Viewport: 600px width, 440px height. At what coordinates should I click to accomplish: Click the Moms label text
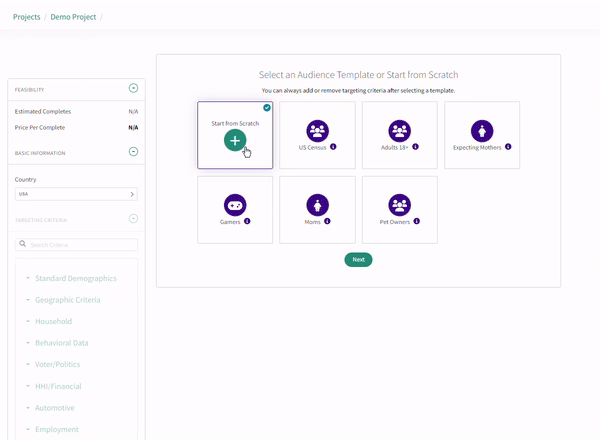[312, 222]
